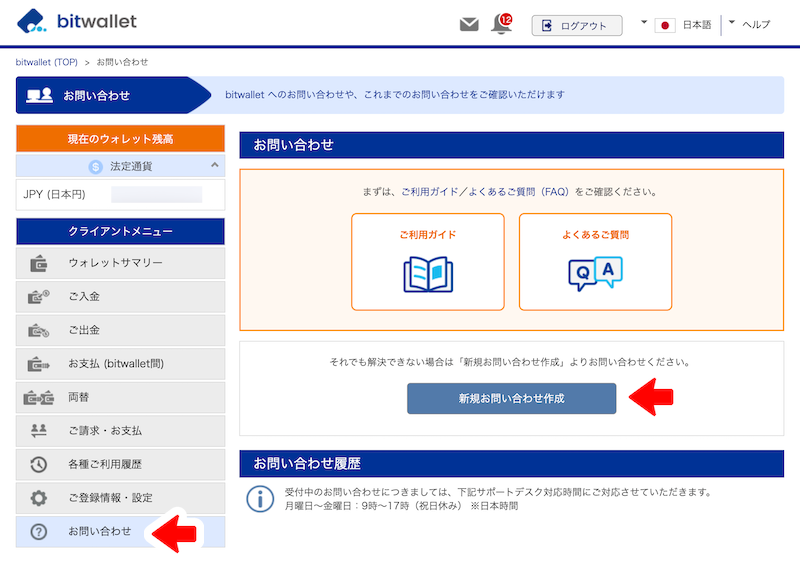
Task: Open the ご利用ガイド card
Action: (428, 262)
